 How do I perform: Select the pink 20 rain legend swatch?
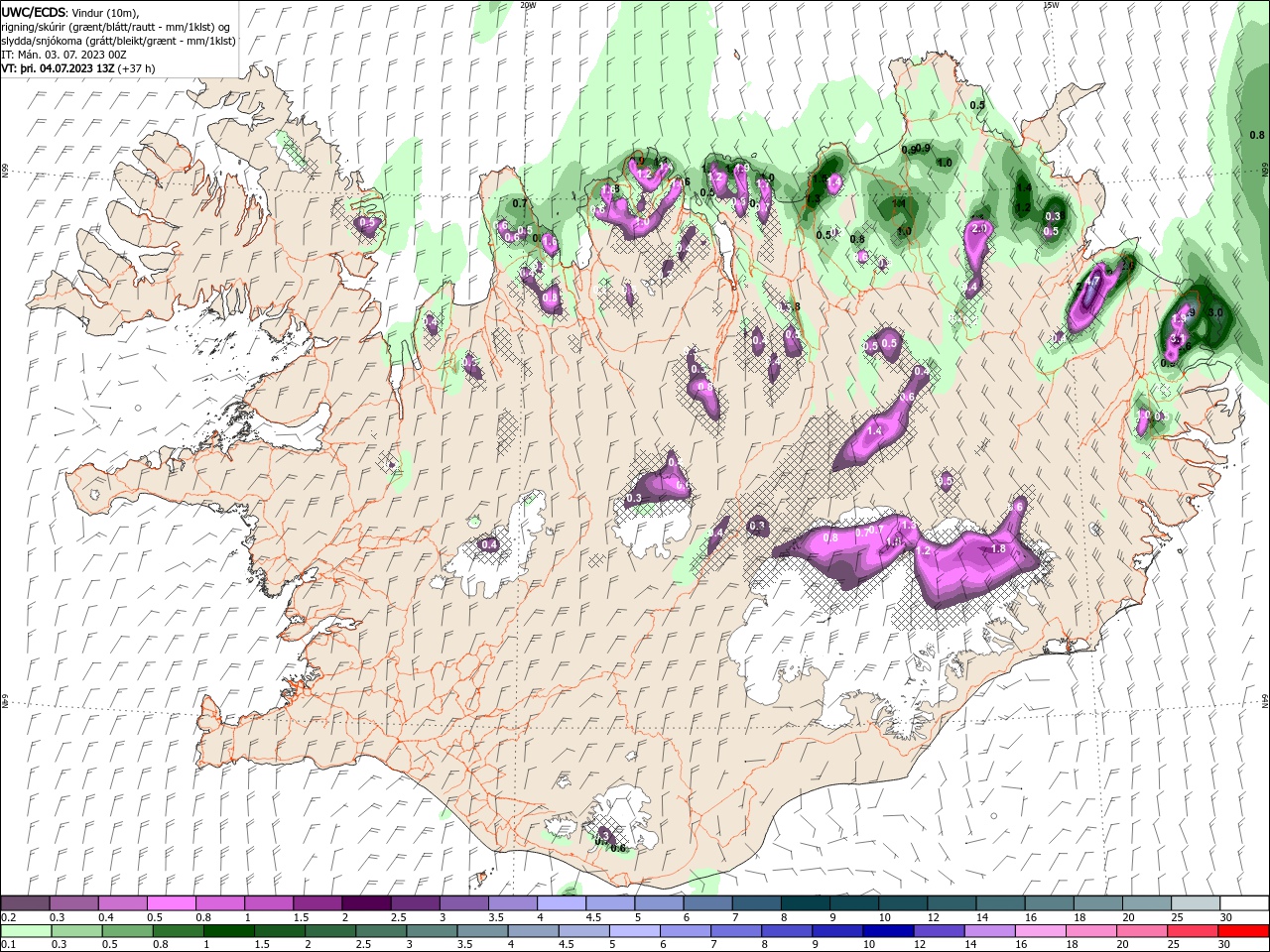click(1141, 931)
